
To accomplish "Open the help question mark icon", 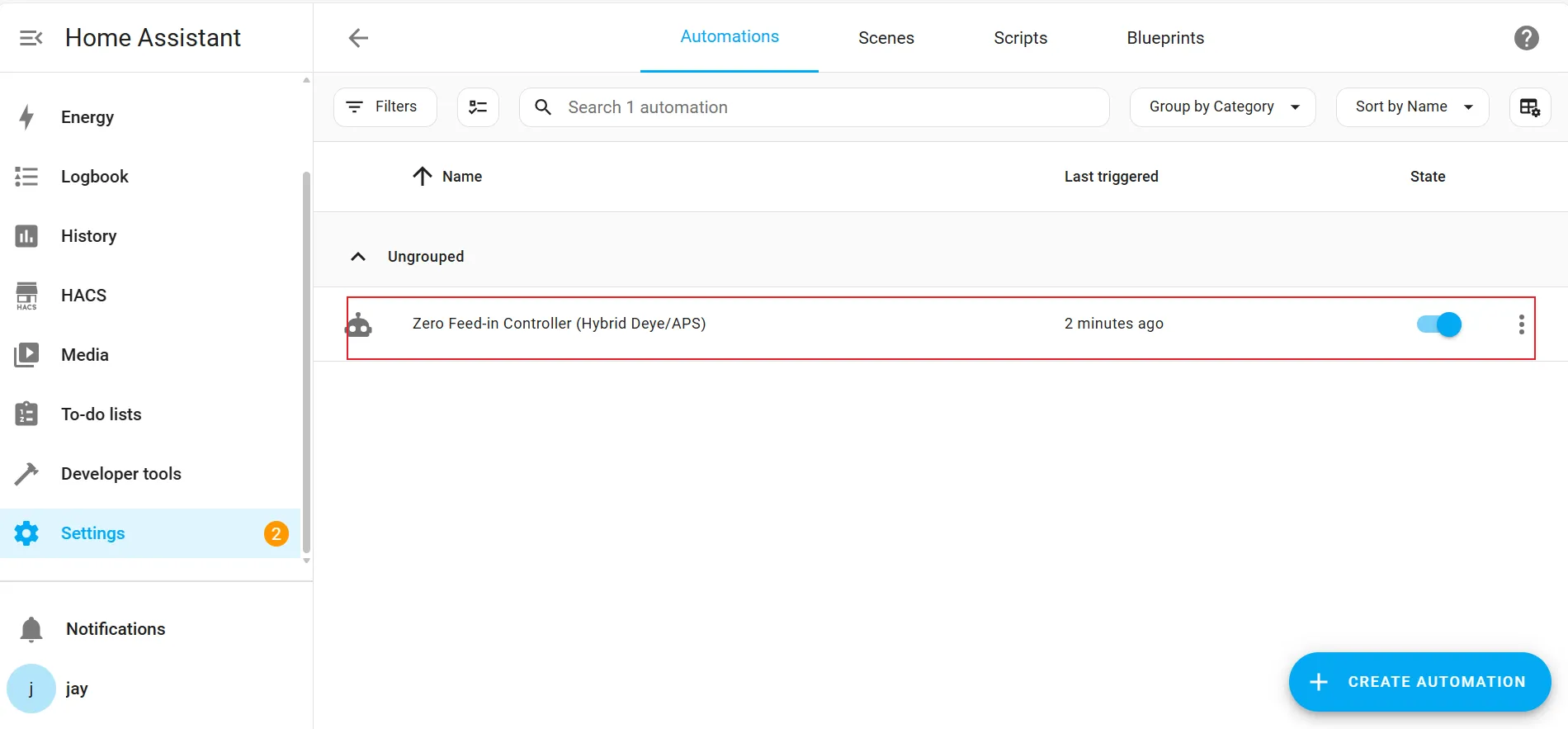I will click(1526, 38).
